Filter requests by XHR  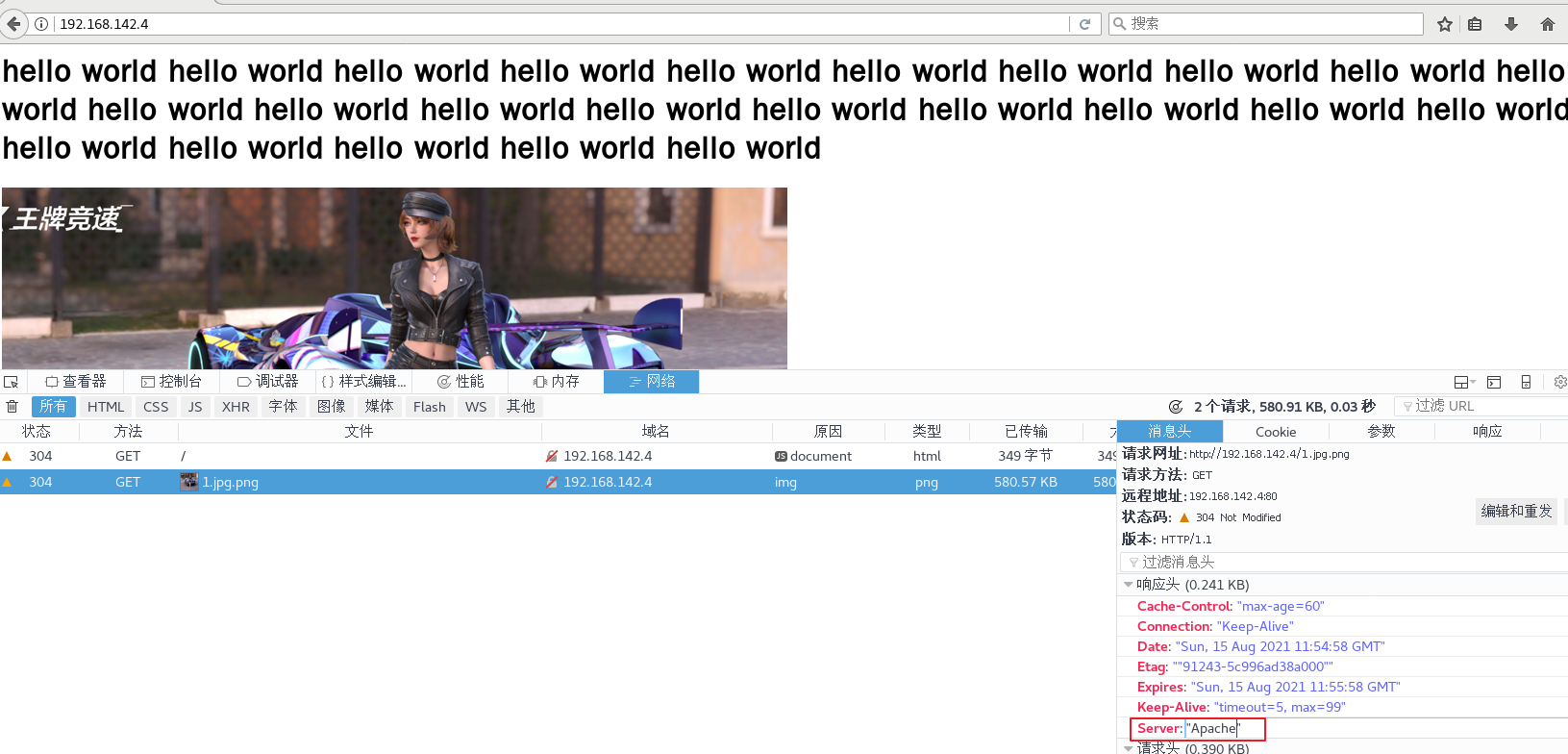236,407
